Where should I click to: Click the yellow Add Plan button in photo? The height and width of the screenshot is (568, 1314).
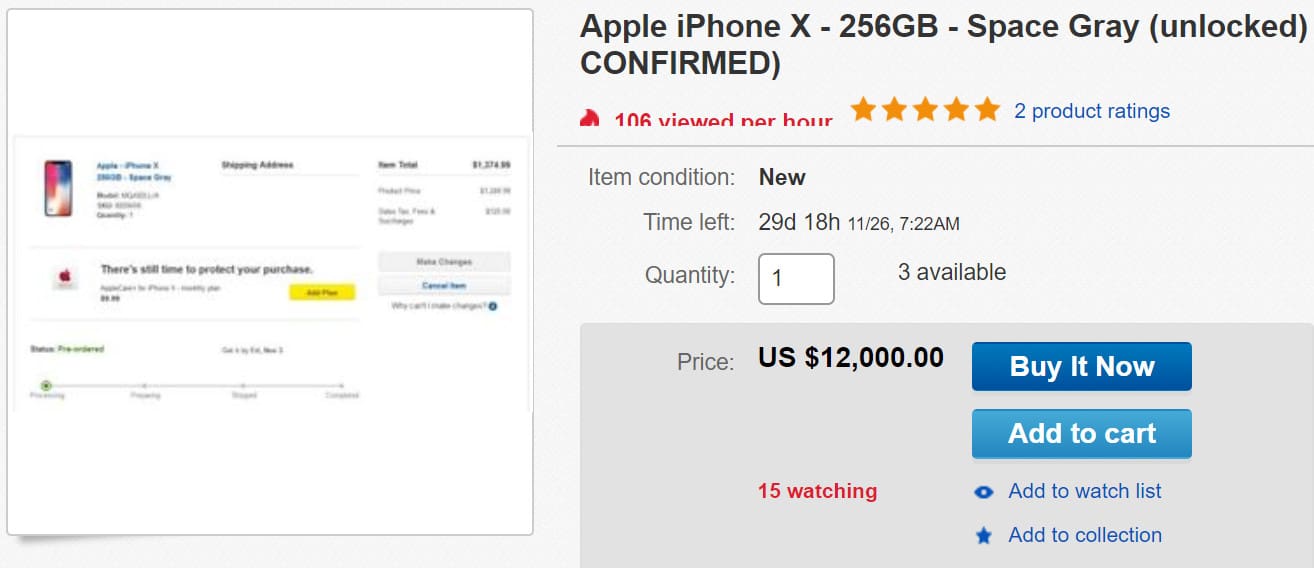(x=322, y=292)
